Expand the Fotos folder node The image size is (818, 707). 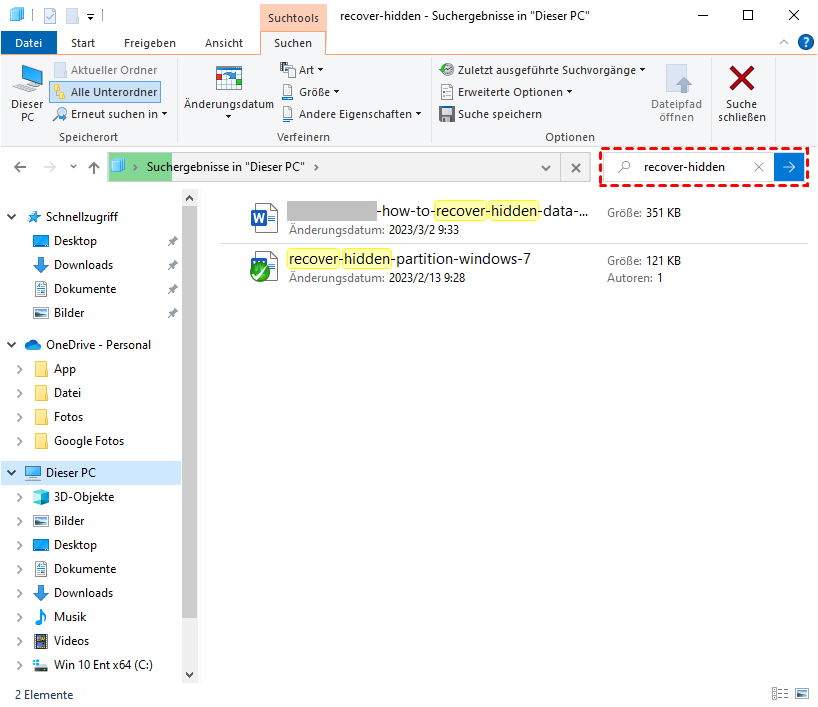coord(19,417)
